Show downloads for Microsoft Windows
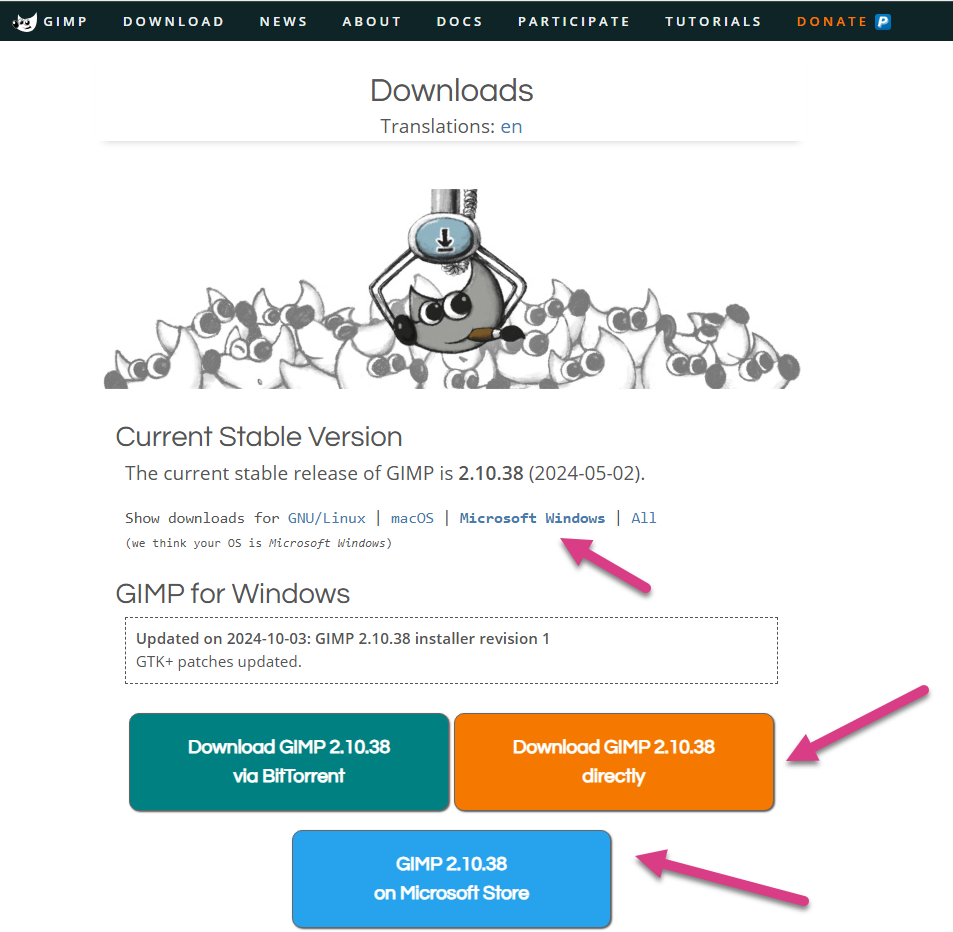The height and width of the screenshot is (932, 953). (532, 518)
